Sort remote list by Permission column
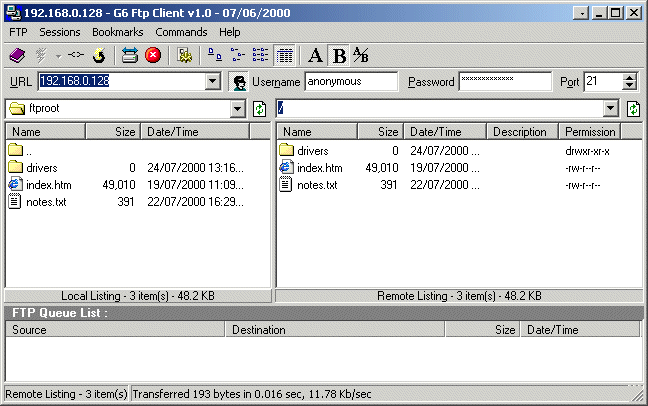Image resolution: width=648 pixels, height=406 pixels. (x=590, y=131)
